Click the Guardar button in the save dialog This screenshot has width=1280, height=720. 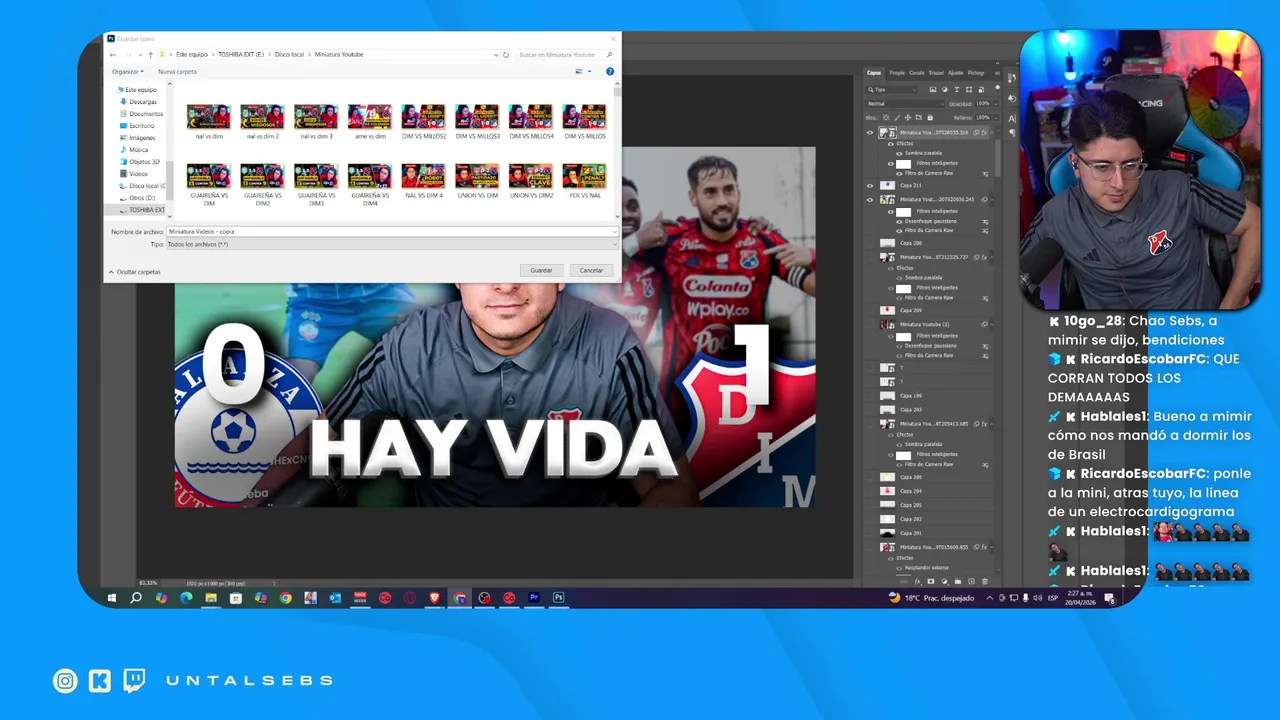click(x=541, y=270)
